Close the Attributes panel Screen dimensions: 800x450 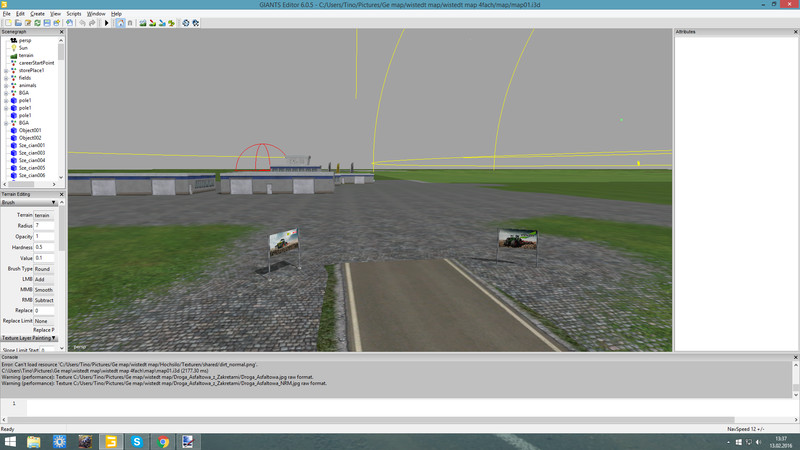(x=795, y=32)
